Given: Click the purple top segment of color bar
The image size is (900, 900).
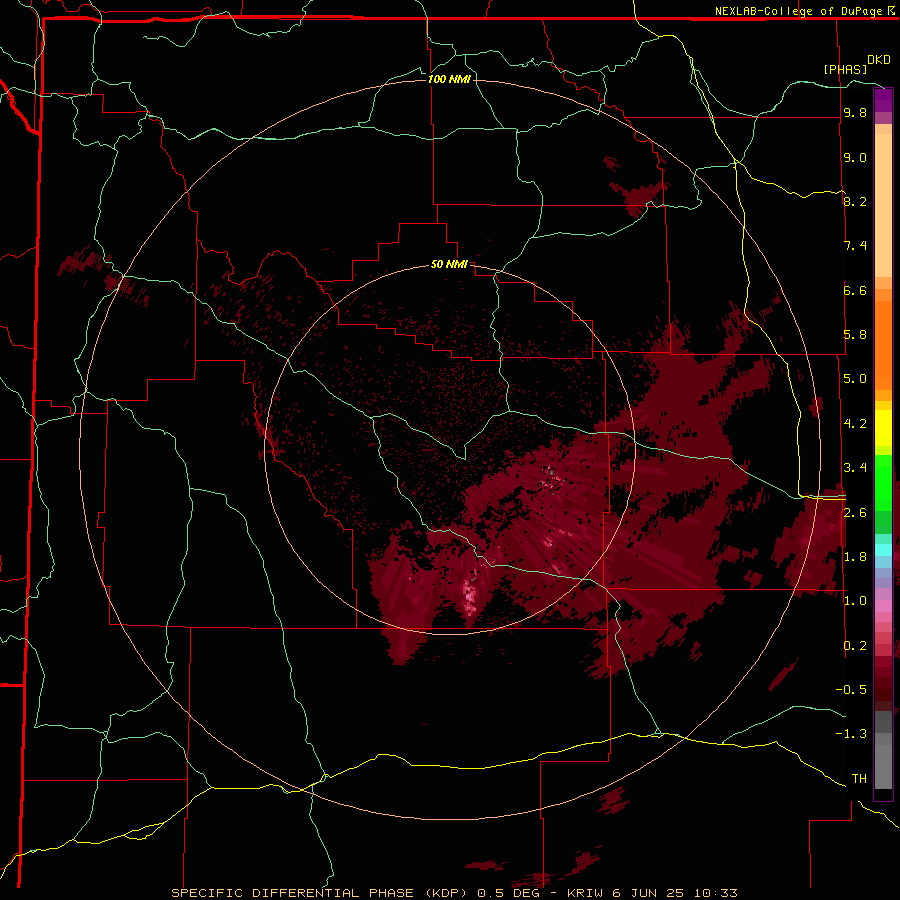Looking at the screenshot, I should click(x=883, y=100).
